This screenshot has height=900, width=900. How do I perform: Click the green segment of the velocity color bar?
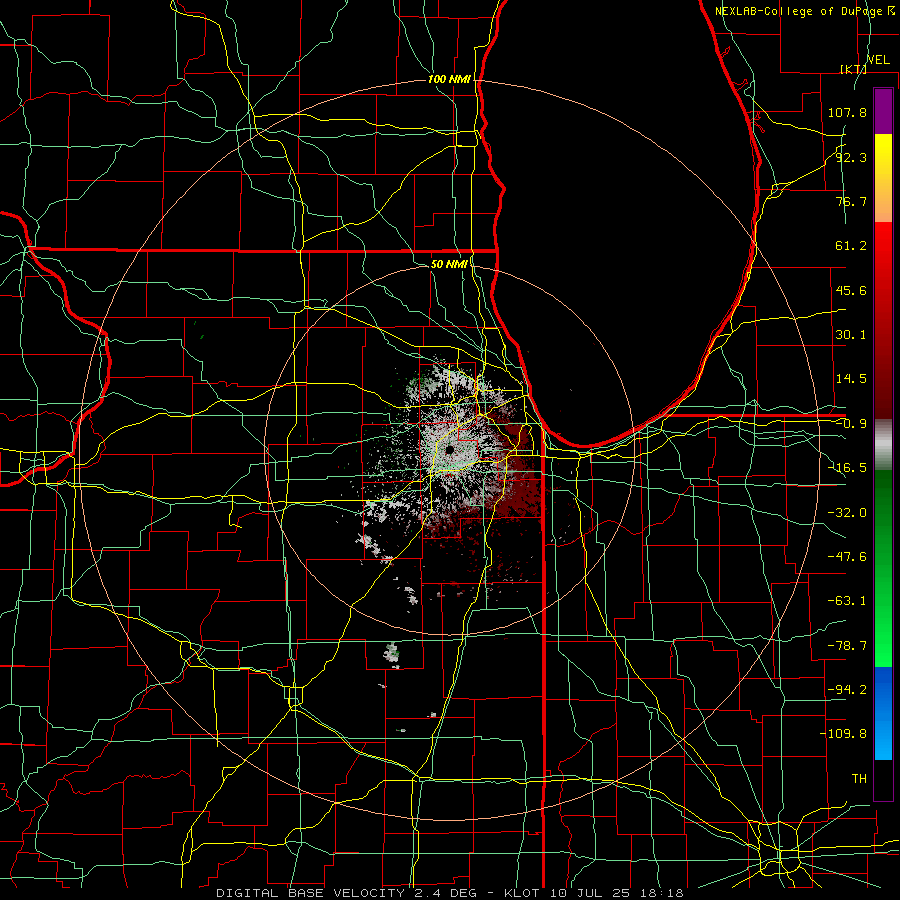883,568
